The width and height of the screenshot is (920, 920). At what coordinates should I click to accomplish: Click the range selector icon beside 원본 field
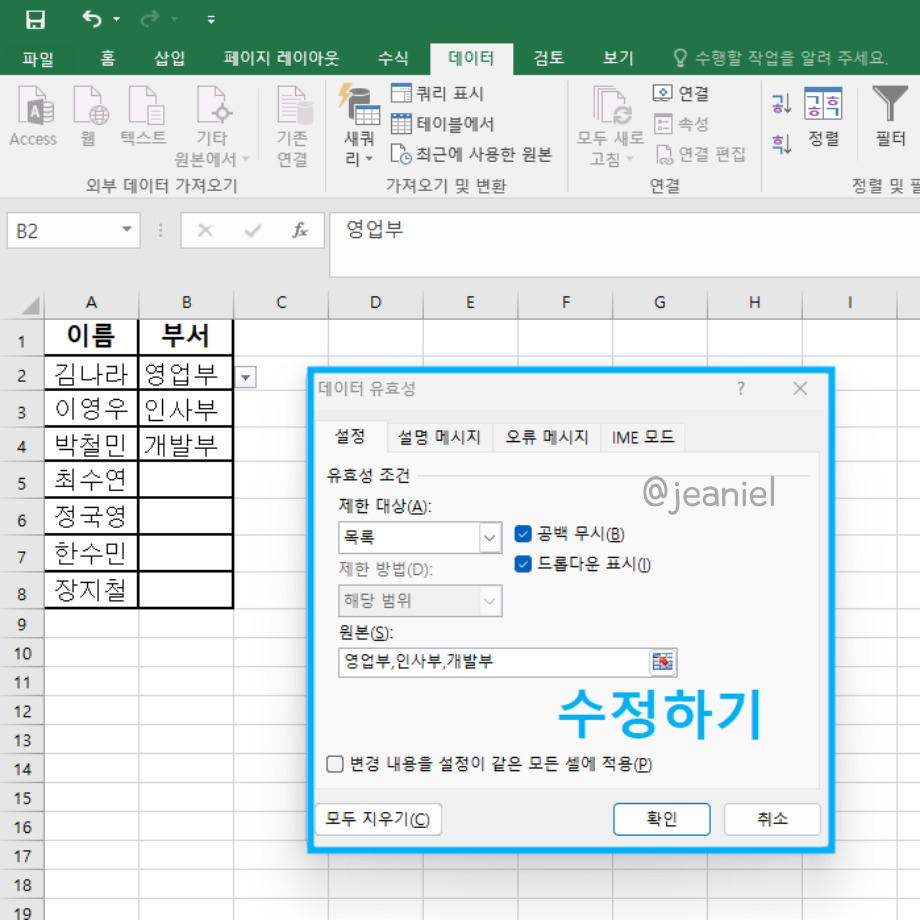click(661, 662)
